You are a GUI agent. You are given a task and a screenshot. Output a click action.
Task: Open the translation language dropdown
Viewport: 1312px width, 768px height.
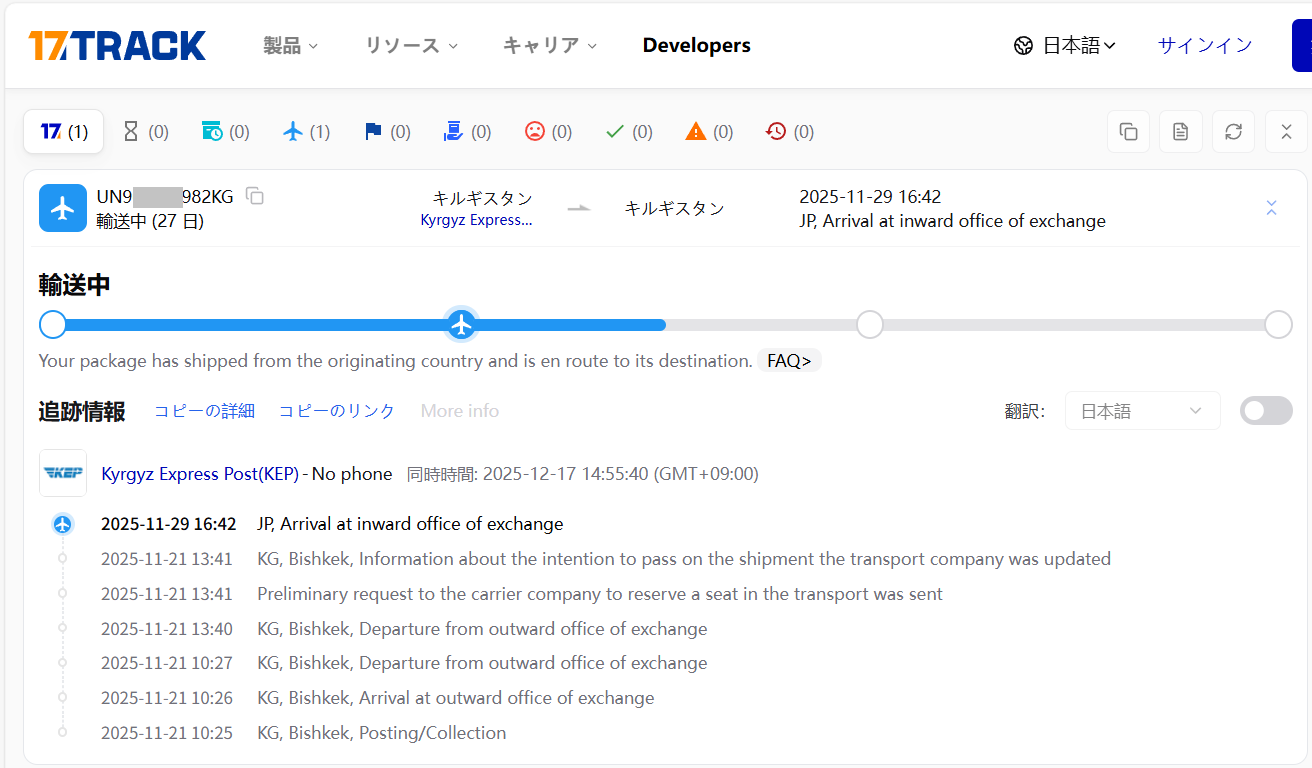coord(1142,411)
